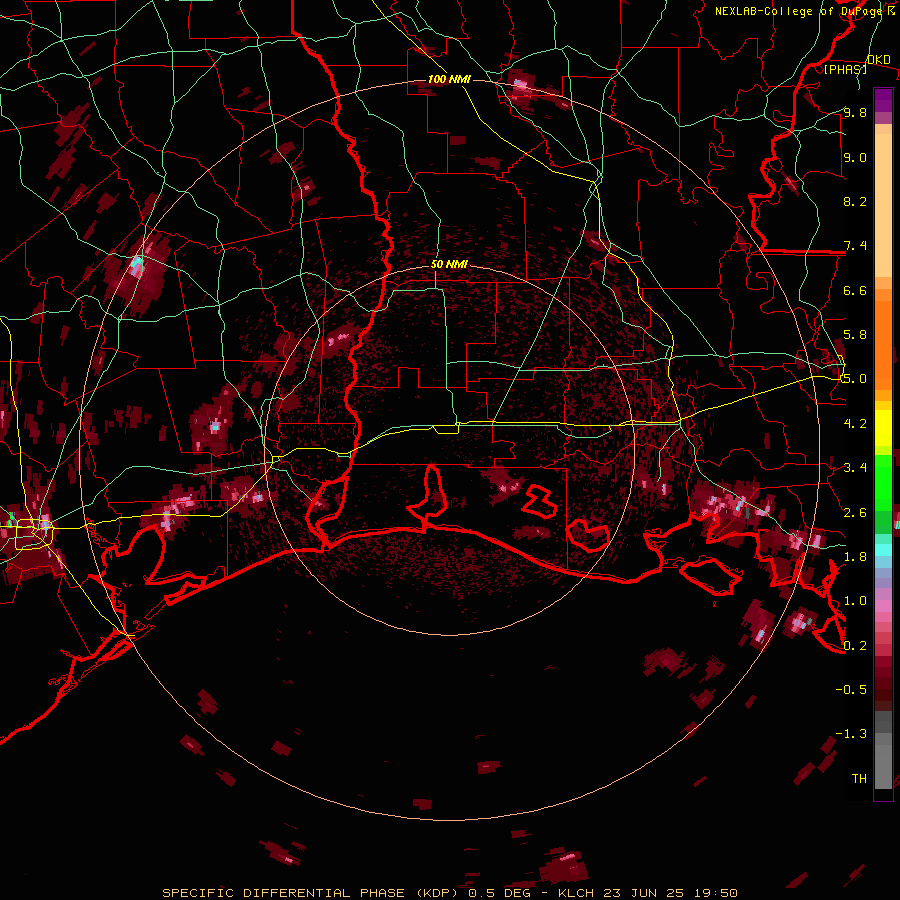900x900 pixels.
Task: Click the "[PHAS]" label above the color bar
Action: [x=845, y=69]
